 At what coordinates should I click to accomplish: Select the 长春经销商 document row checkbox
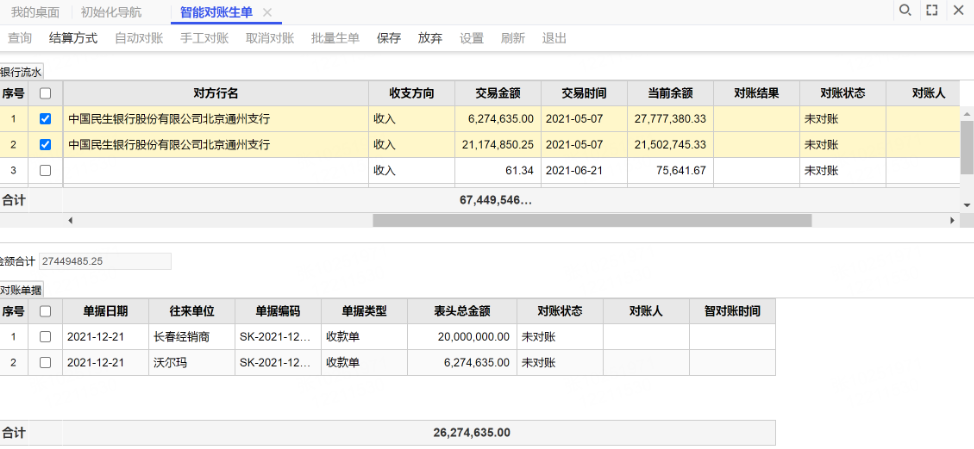pos(45,337)
